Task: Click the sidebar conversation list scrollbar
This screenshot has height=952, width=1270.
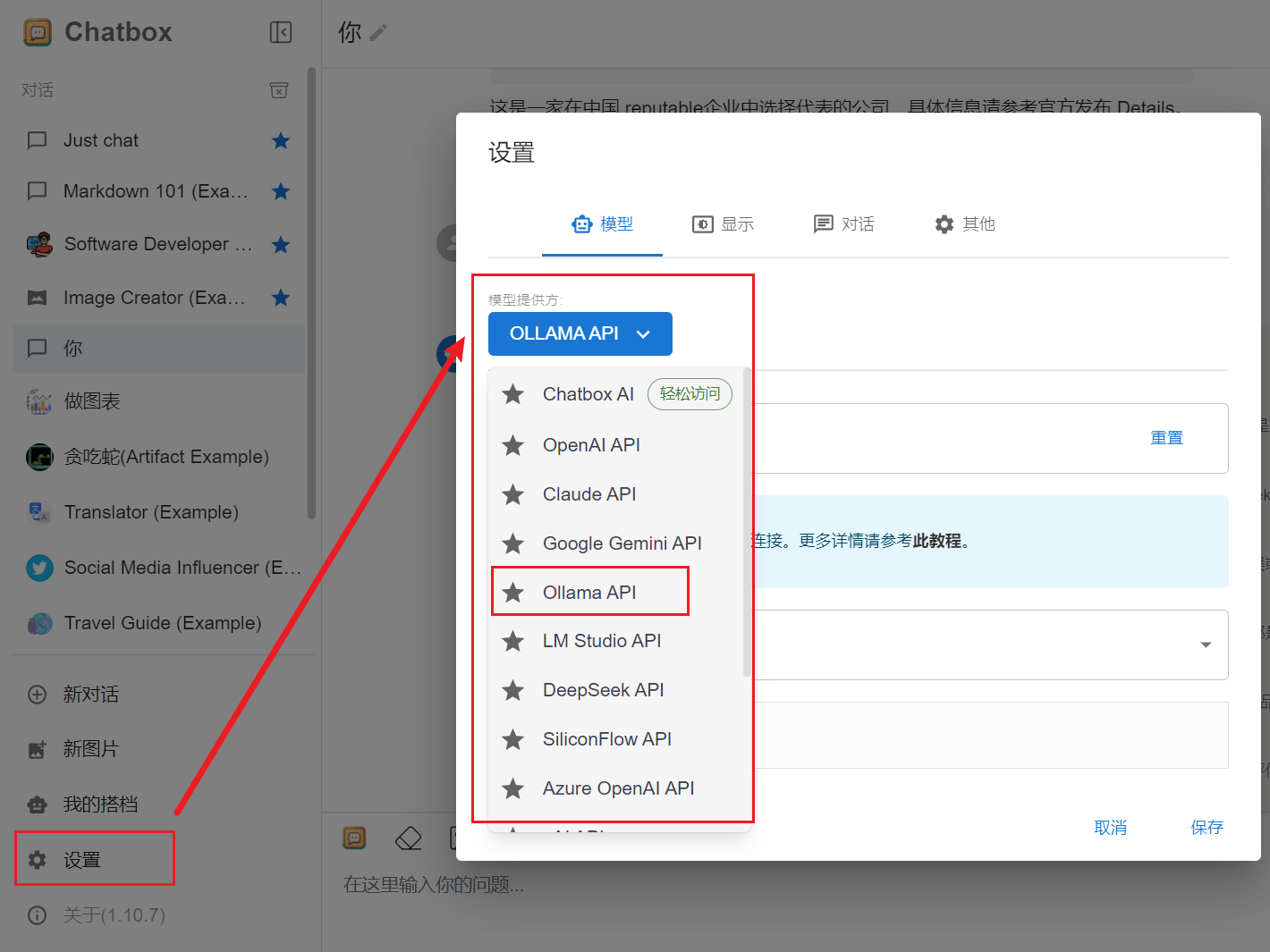Action: pos(311,293)
